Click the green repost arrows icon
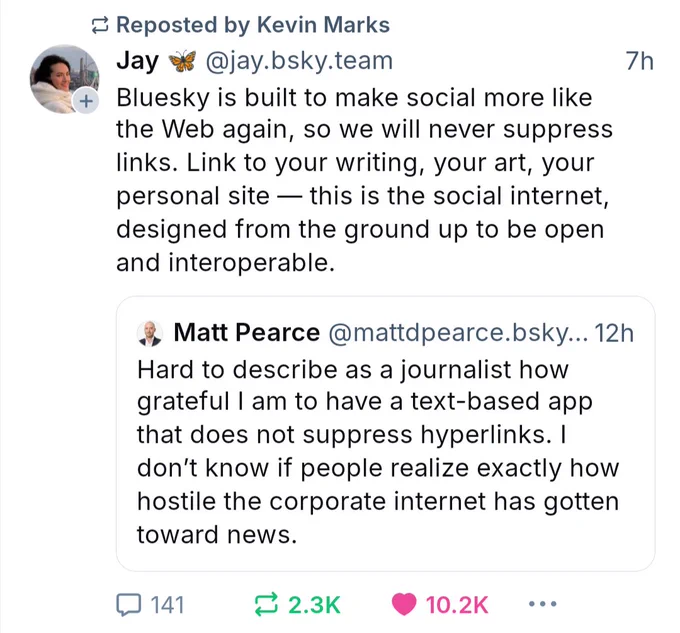The image size is (680, 633). 266,604
